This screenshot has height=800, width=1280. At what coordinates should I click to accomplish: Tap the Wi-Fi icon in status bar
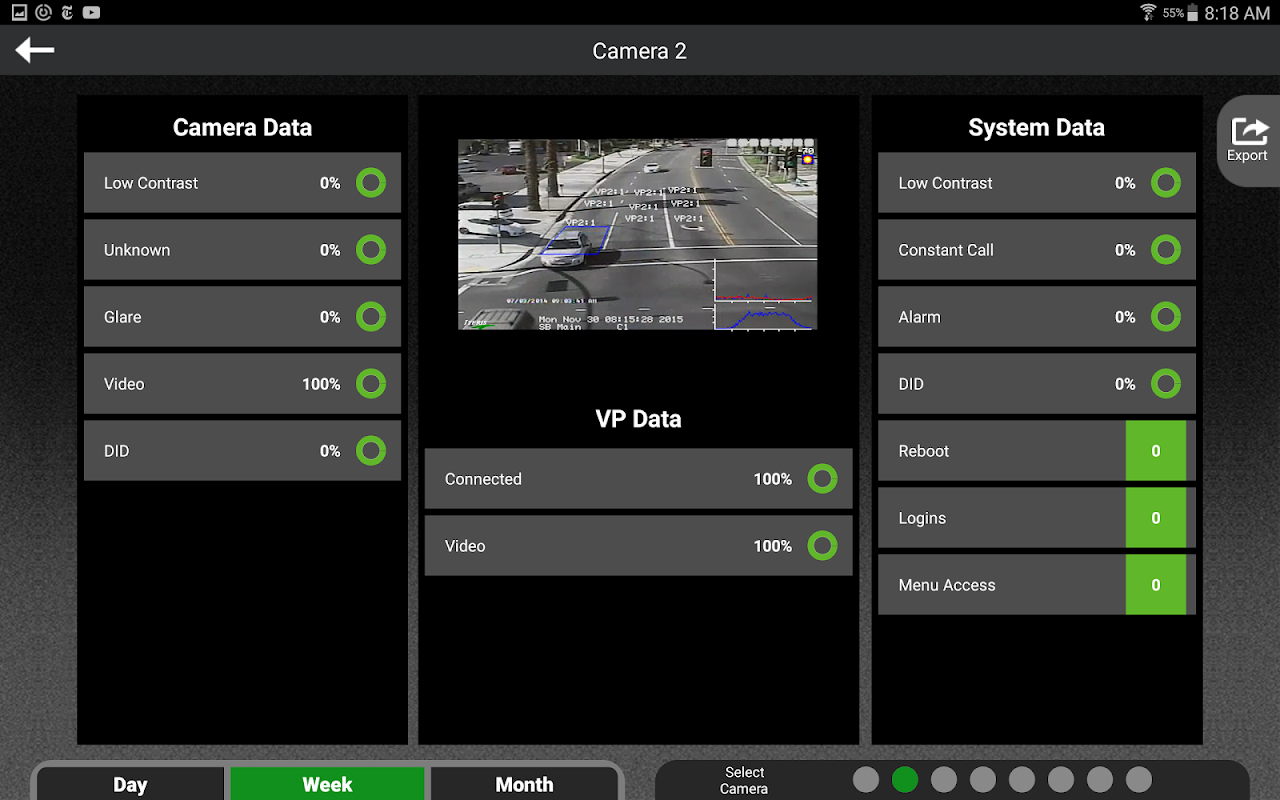coord(1147,13)
